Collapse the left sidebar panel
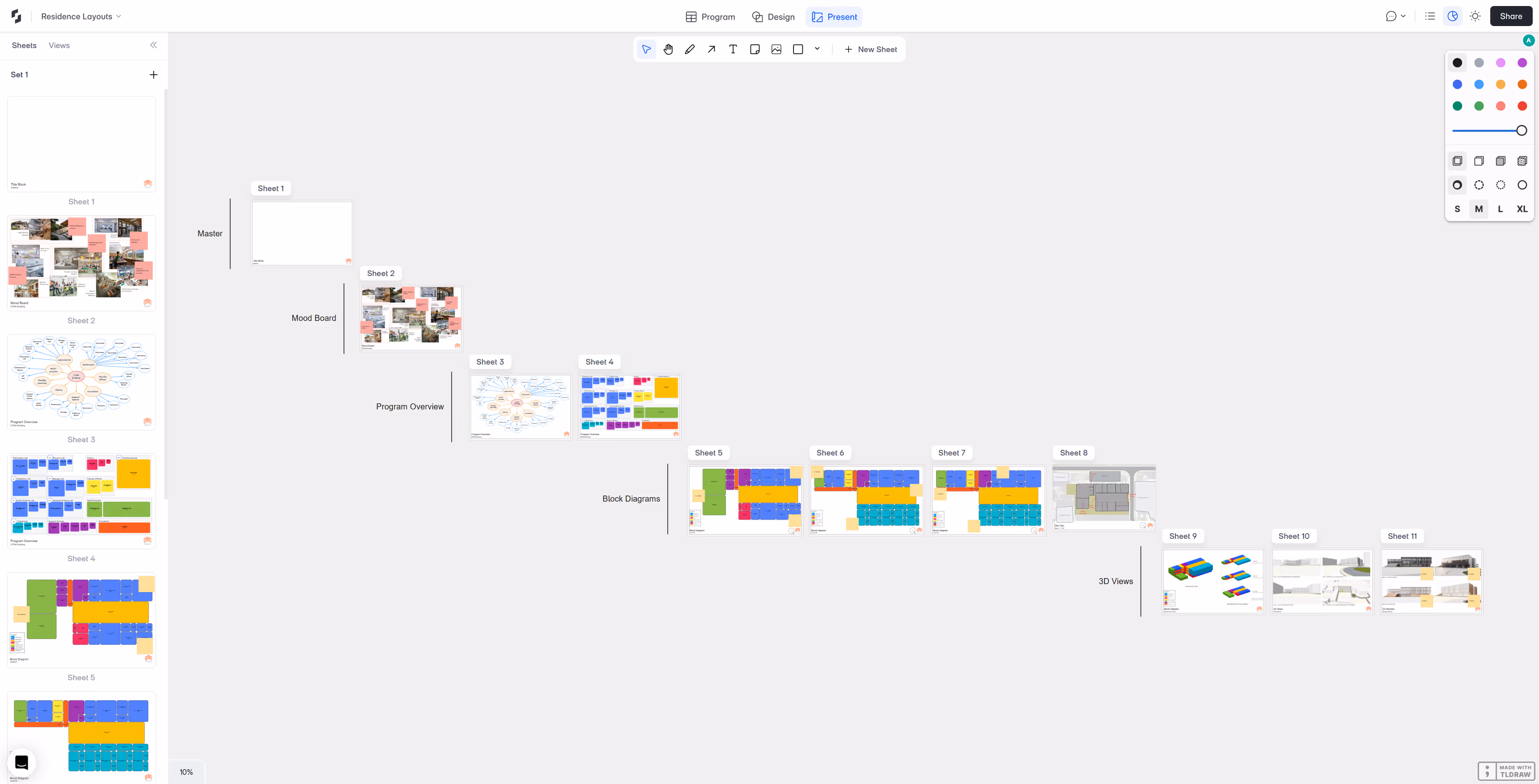 [x=153, y=45]
